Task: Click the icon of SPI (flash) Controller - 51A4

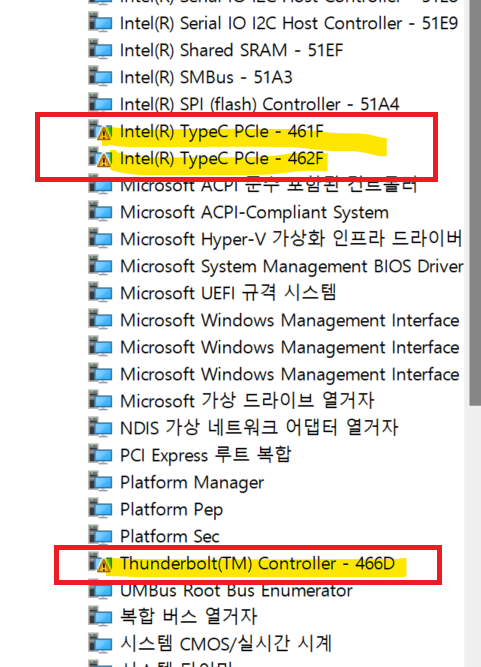Action: tap(100, 104)
